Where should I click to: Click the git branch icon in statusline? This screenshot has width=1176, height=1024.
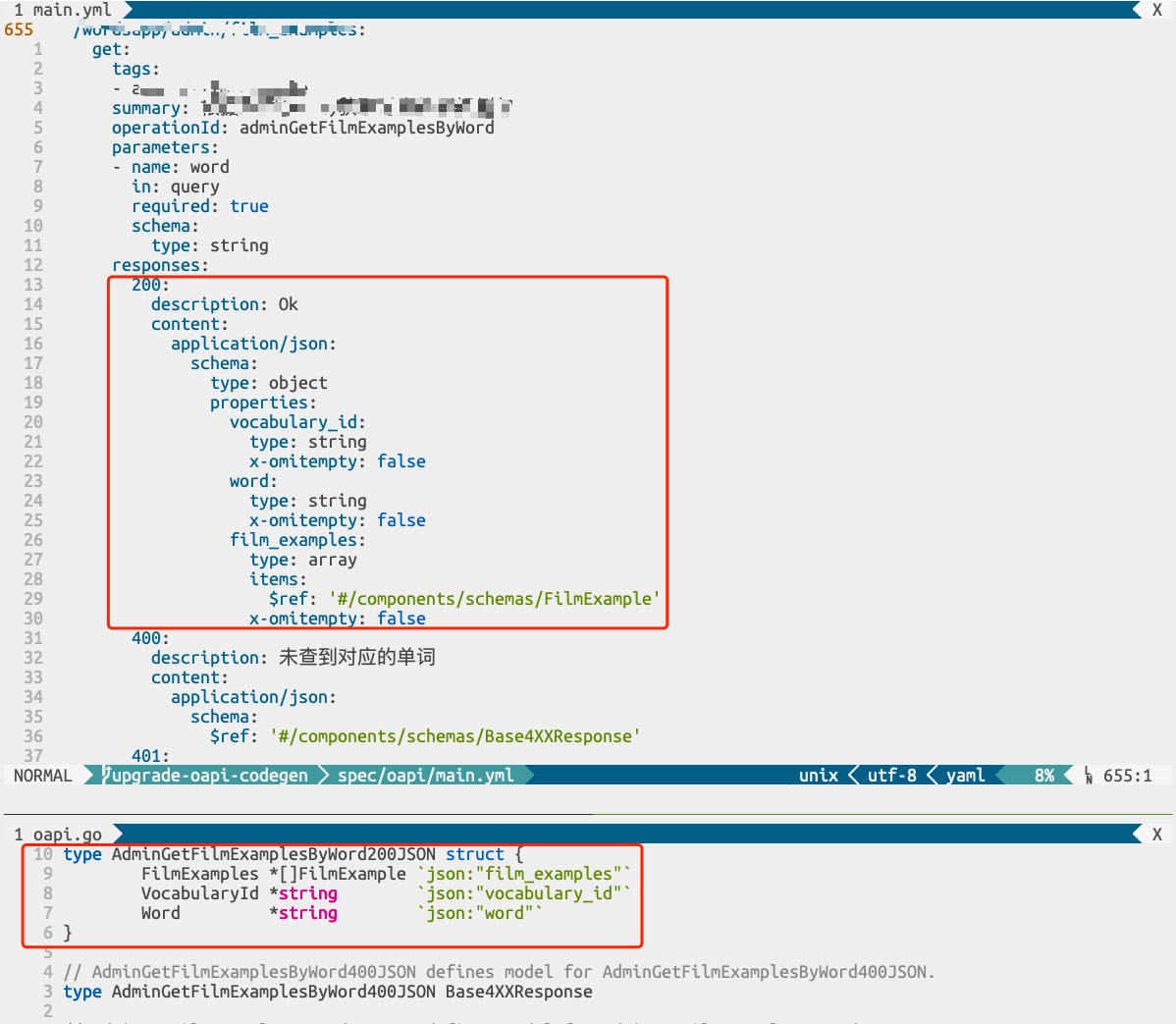(x=106, y=775)
